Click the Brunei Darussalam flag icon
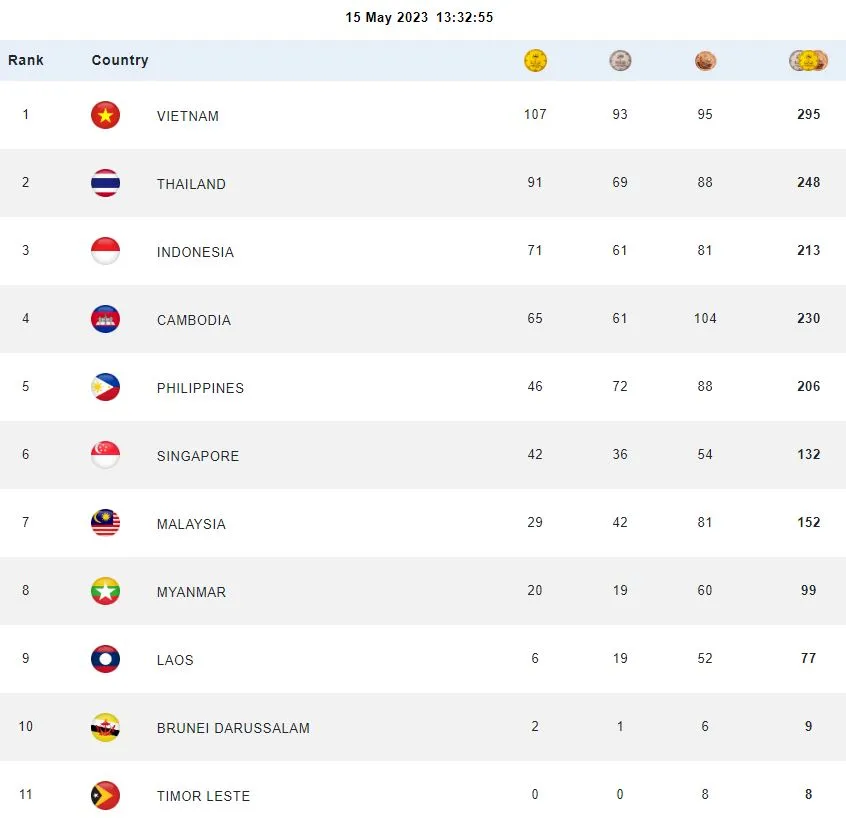Image resolution: width=846 pixels, height=818 pixels. pyautogui.click(x=105, y=727)
